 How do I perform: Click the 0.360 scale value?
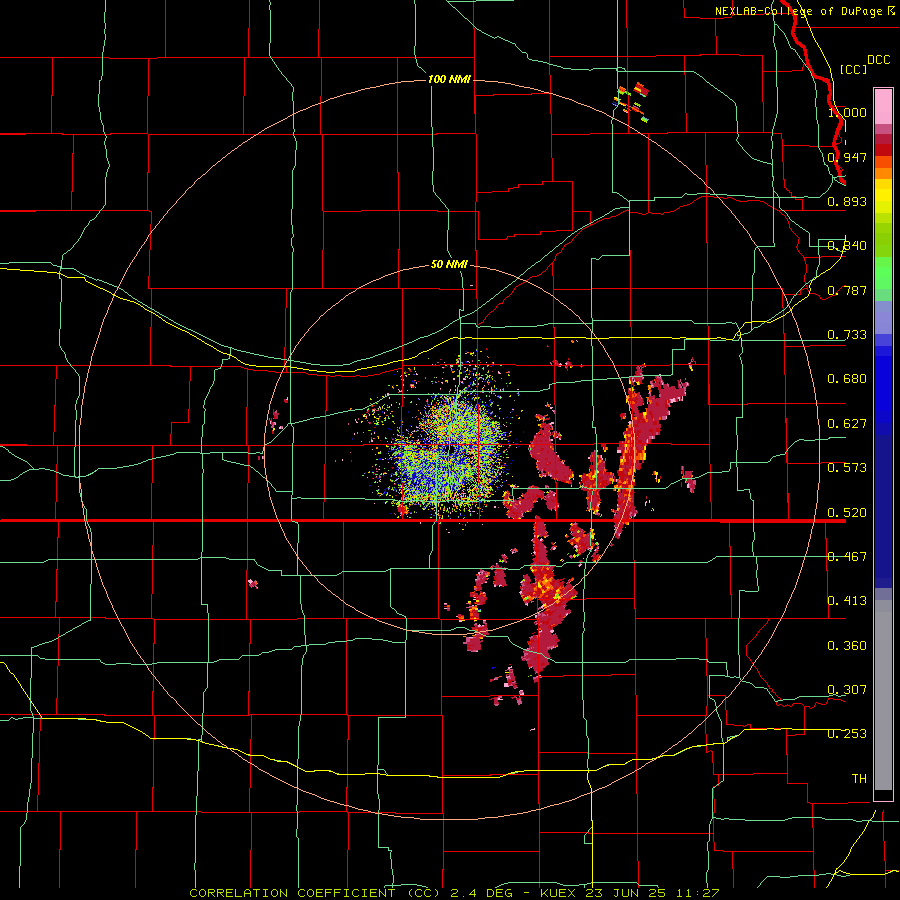(847, 646)
